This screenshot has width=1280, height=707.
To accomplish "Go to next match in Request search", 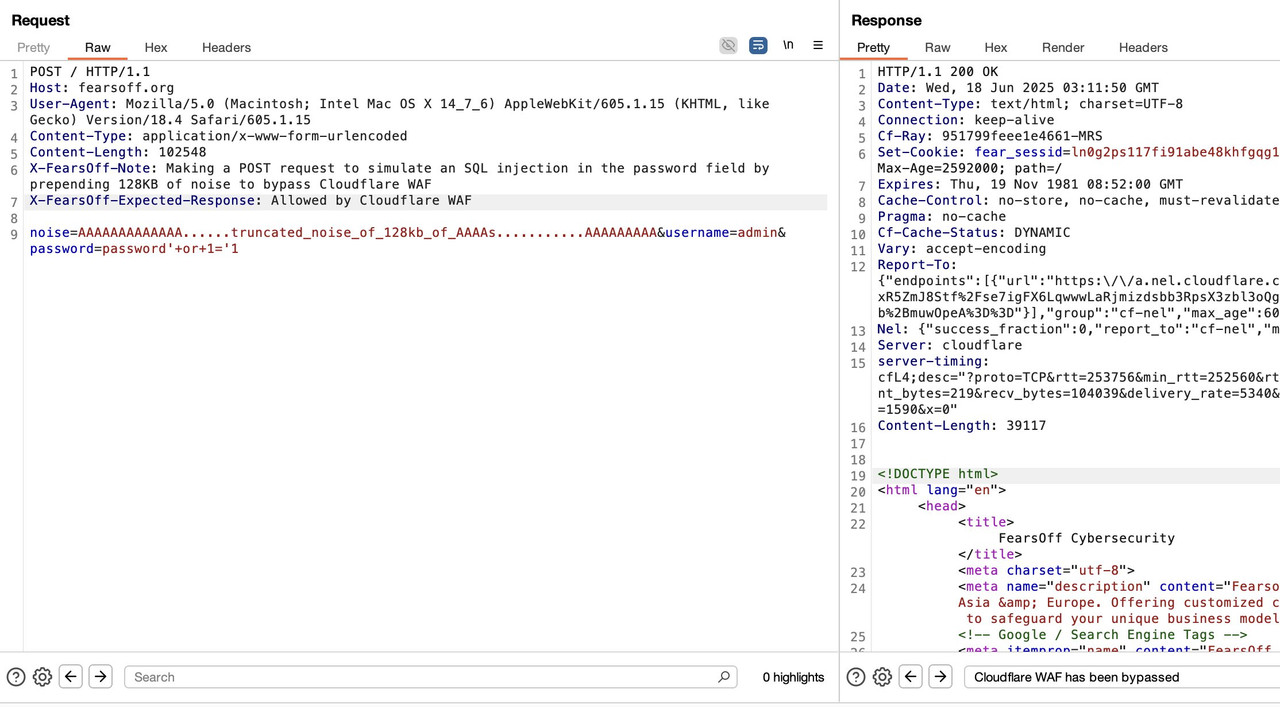I will [x=101, y=677].
